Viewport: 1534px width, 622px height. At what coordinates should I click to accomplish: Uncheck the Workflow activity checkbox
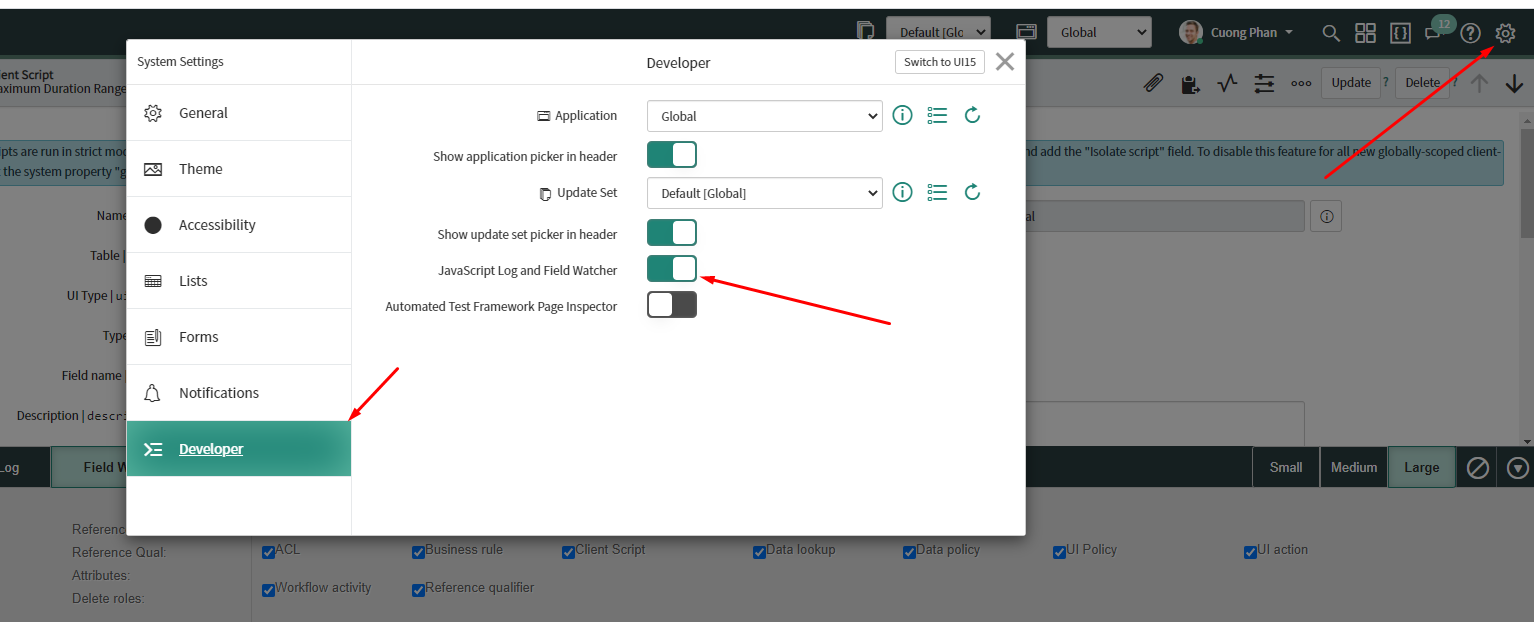pyautogui.click(x=268, y=589)
